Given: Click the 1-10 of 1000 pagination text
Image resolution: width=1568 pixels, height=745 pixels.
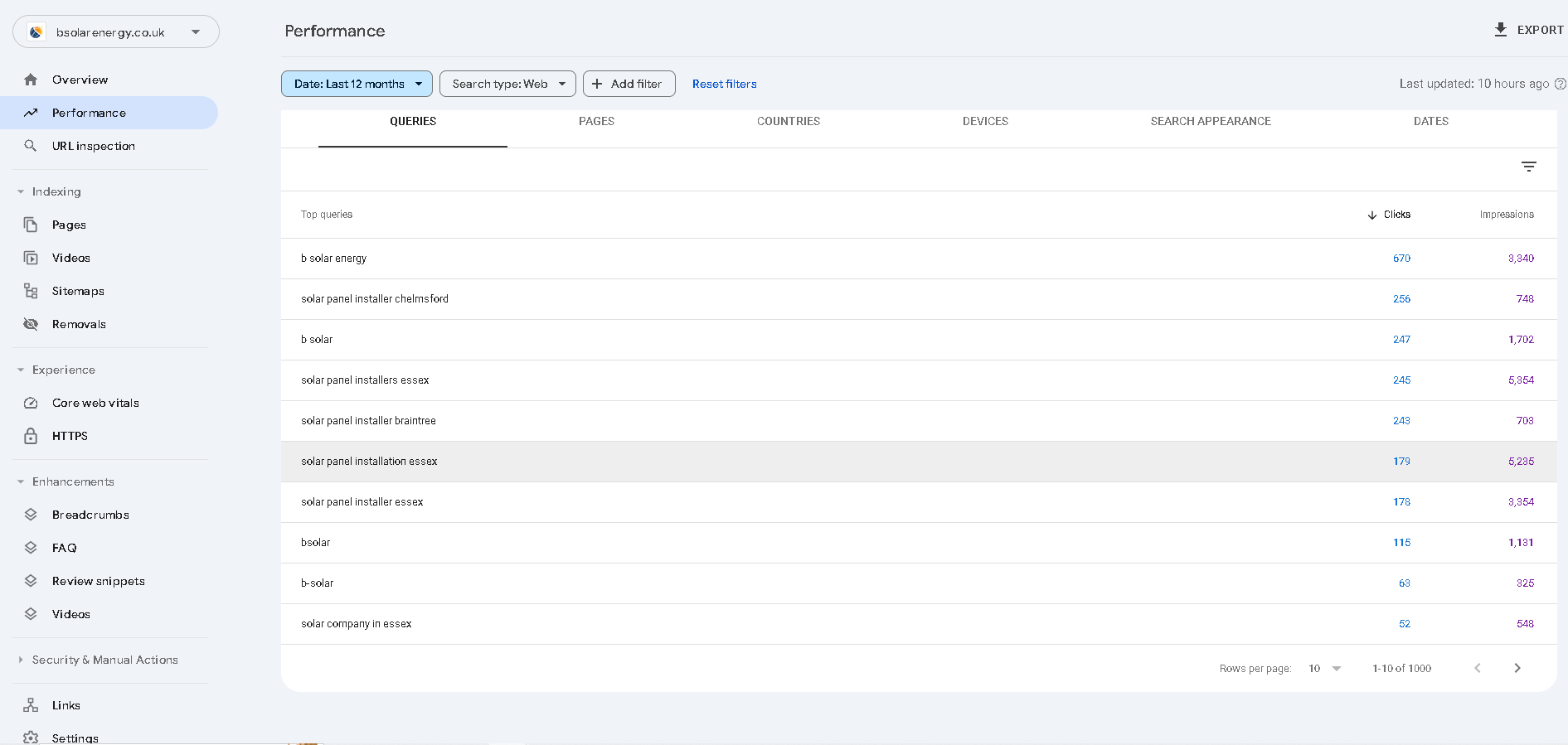Looking at the screenshot, I should click(x=1401, y=668).
